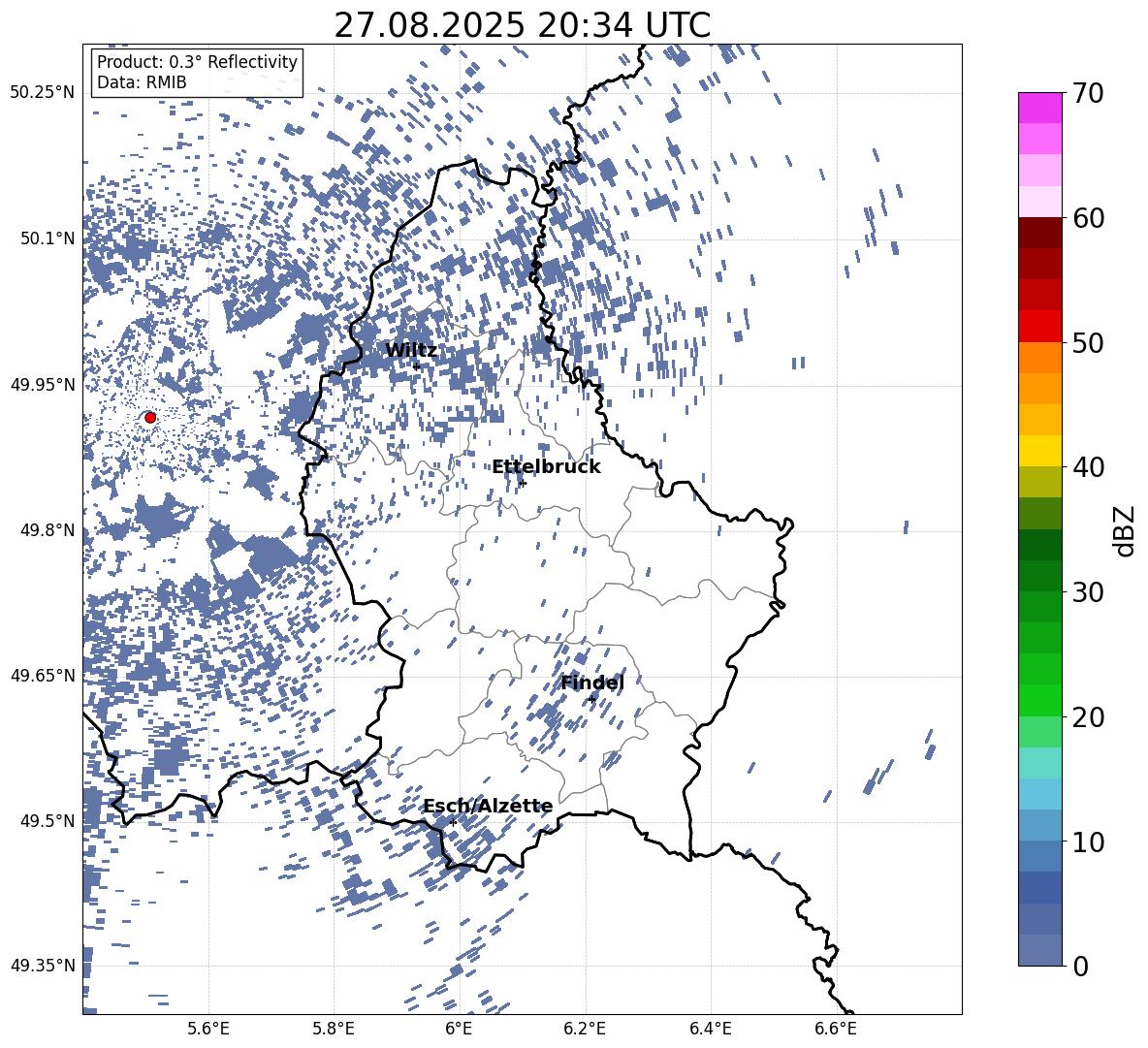Pick the slate blue swatch at 0 dBZ
This screenshot has width=1148, height=1048.
[1039, 950]
